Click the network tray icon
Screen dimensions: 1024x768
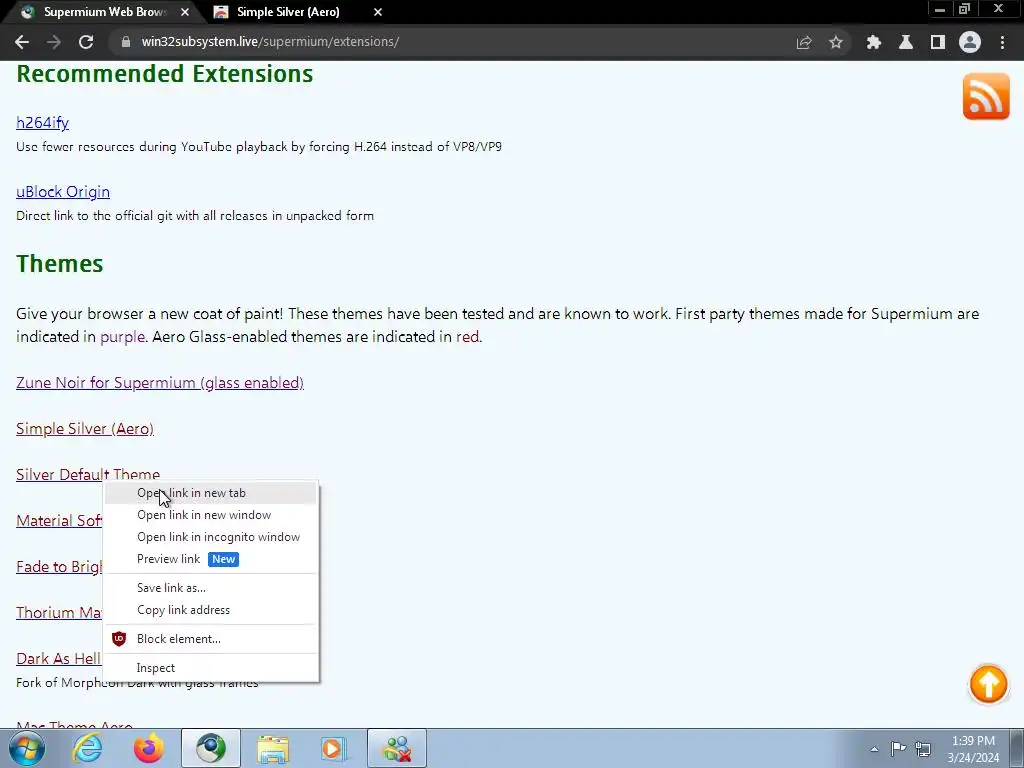923,748
